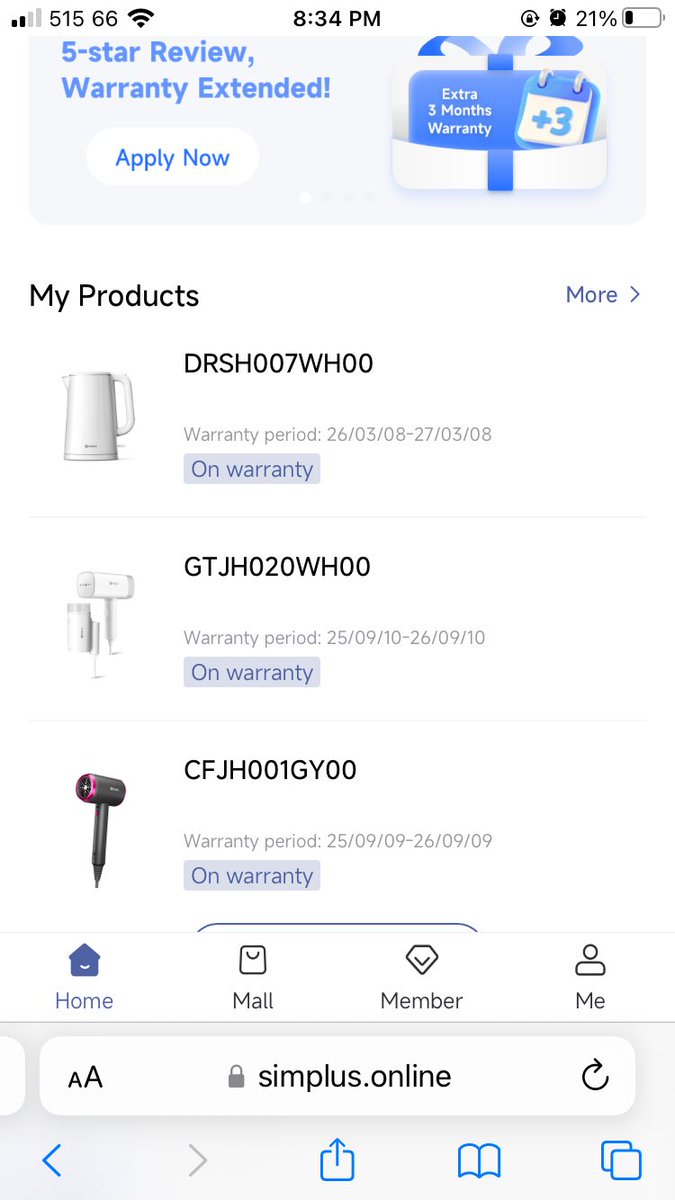Open the Home tab icon

pyautogui.click(x=84, y=960)
